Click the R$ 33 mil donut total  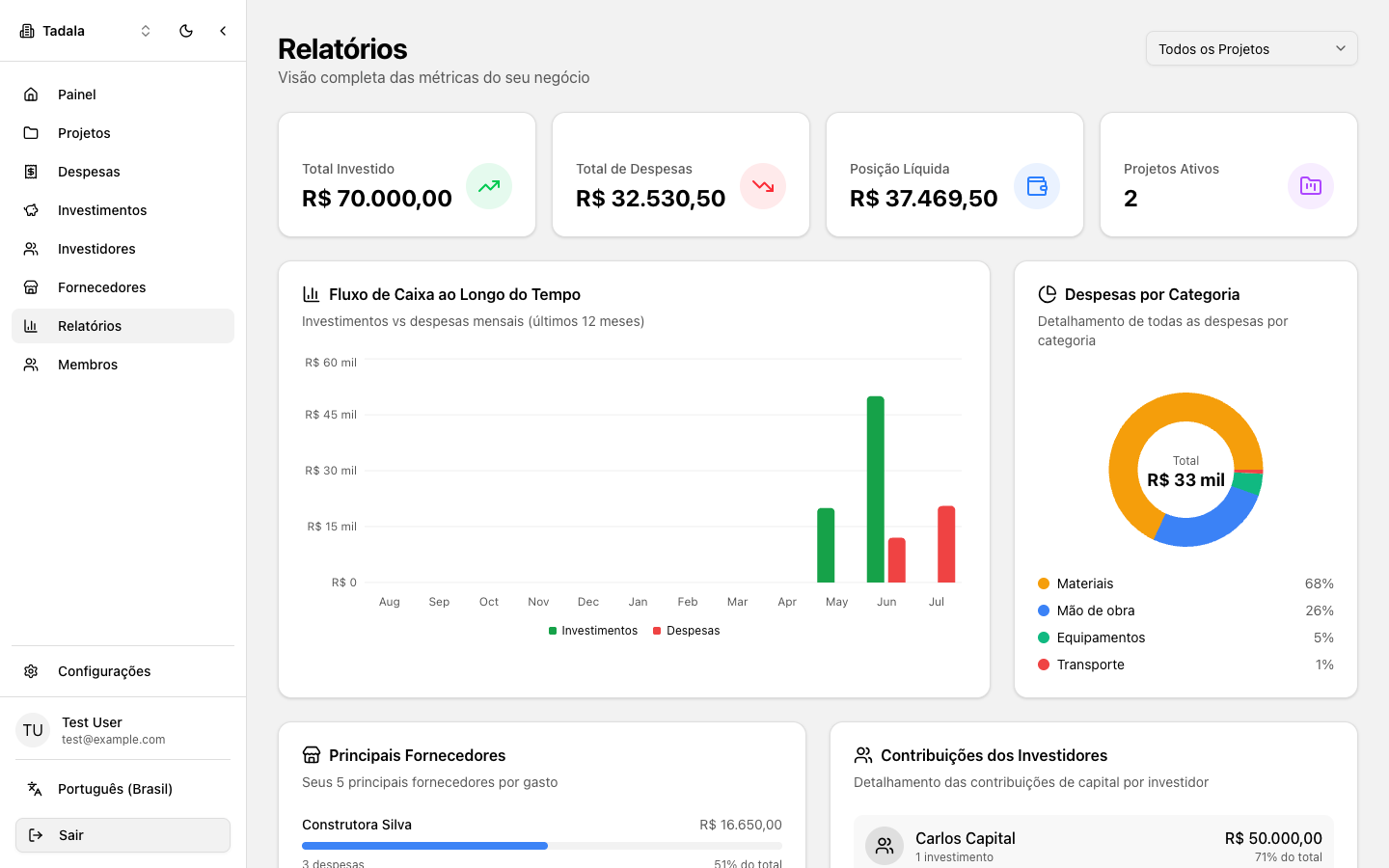1185,479
